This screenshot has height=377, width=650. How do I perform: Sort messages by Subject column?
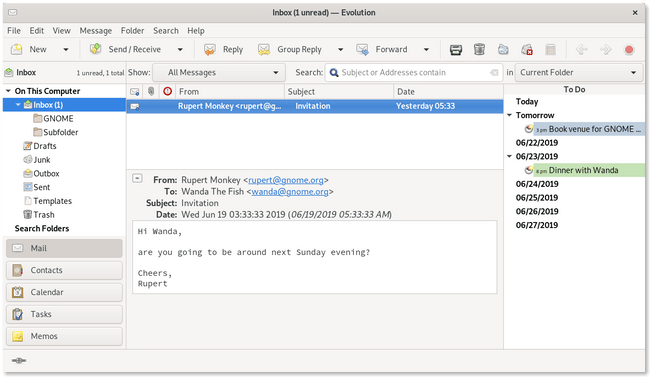click(339, 92)
